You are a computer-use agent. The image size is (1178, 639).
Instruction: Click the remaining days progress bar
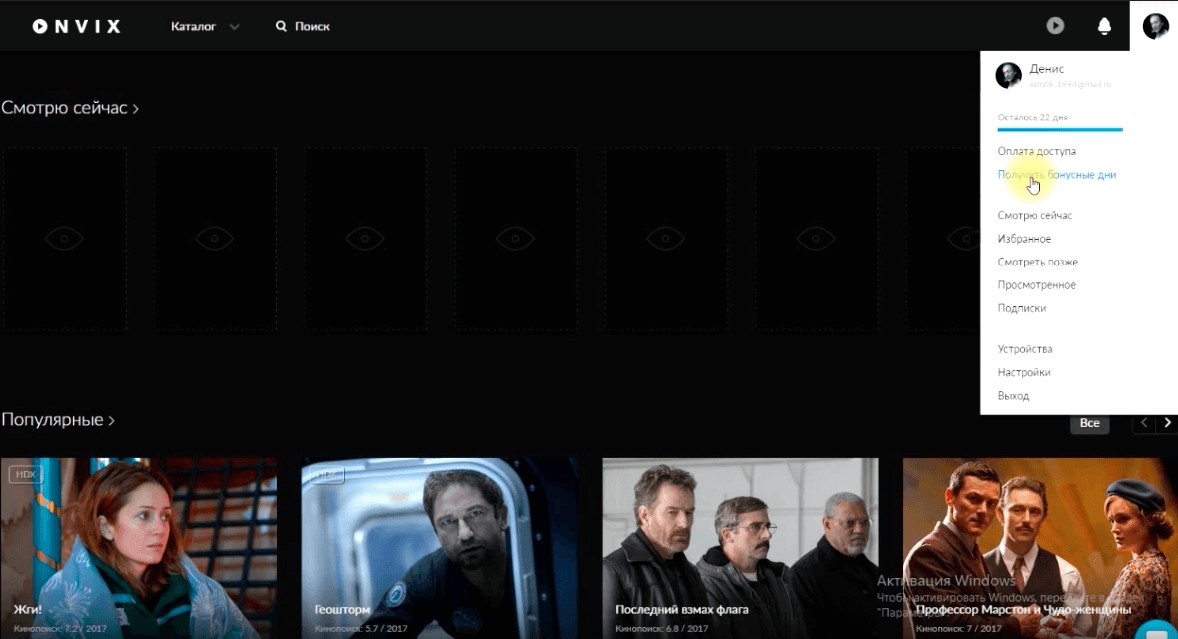coord(1060,129)
